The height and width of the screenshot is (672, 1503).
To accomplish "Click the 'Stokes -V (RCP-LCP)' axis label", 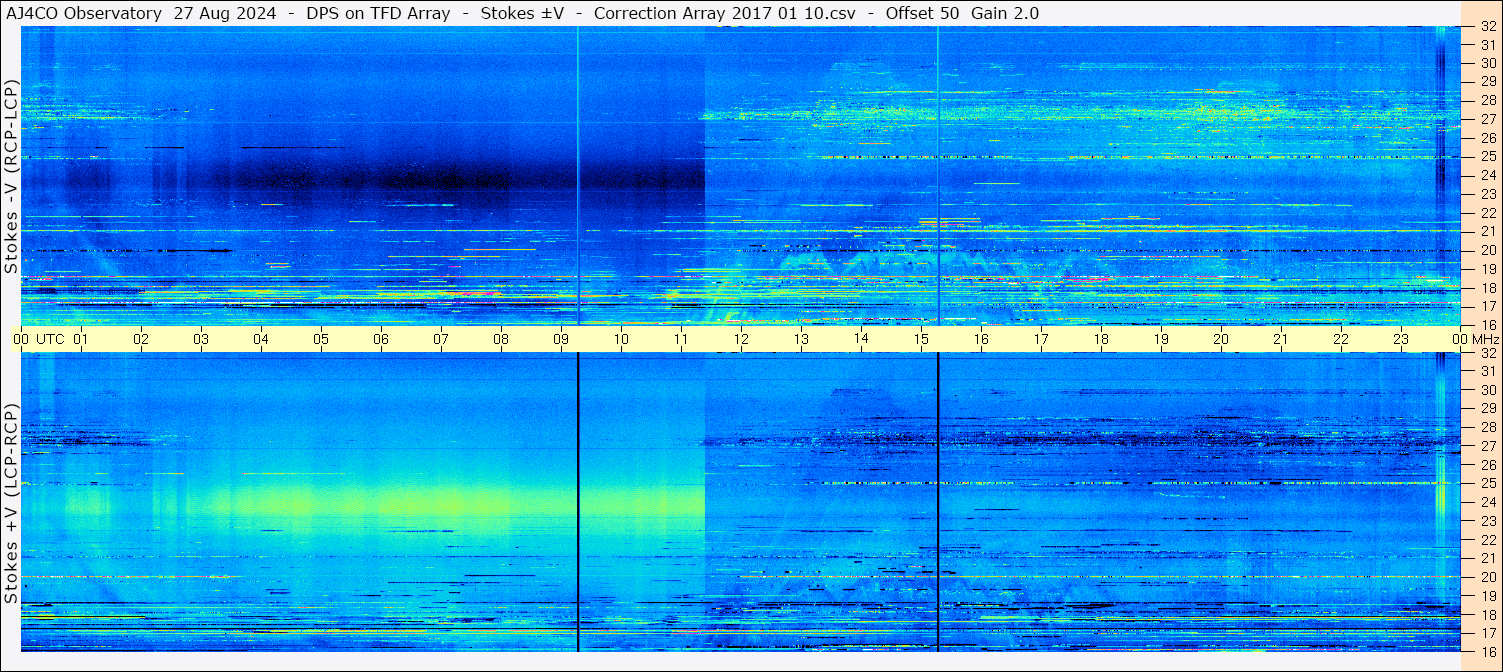I will coord(11,176).
